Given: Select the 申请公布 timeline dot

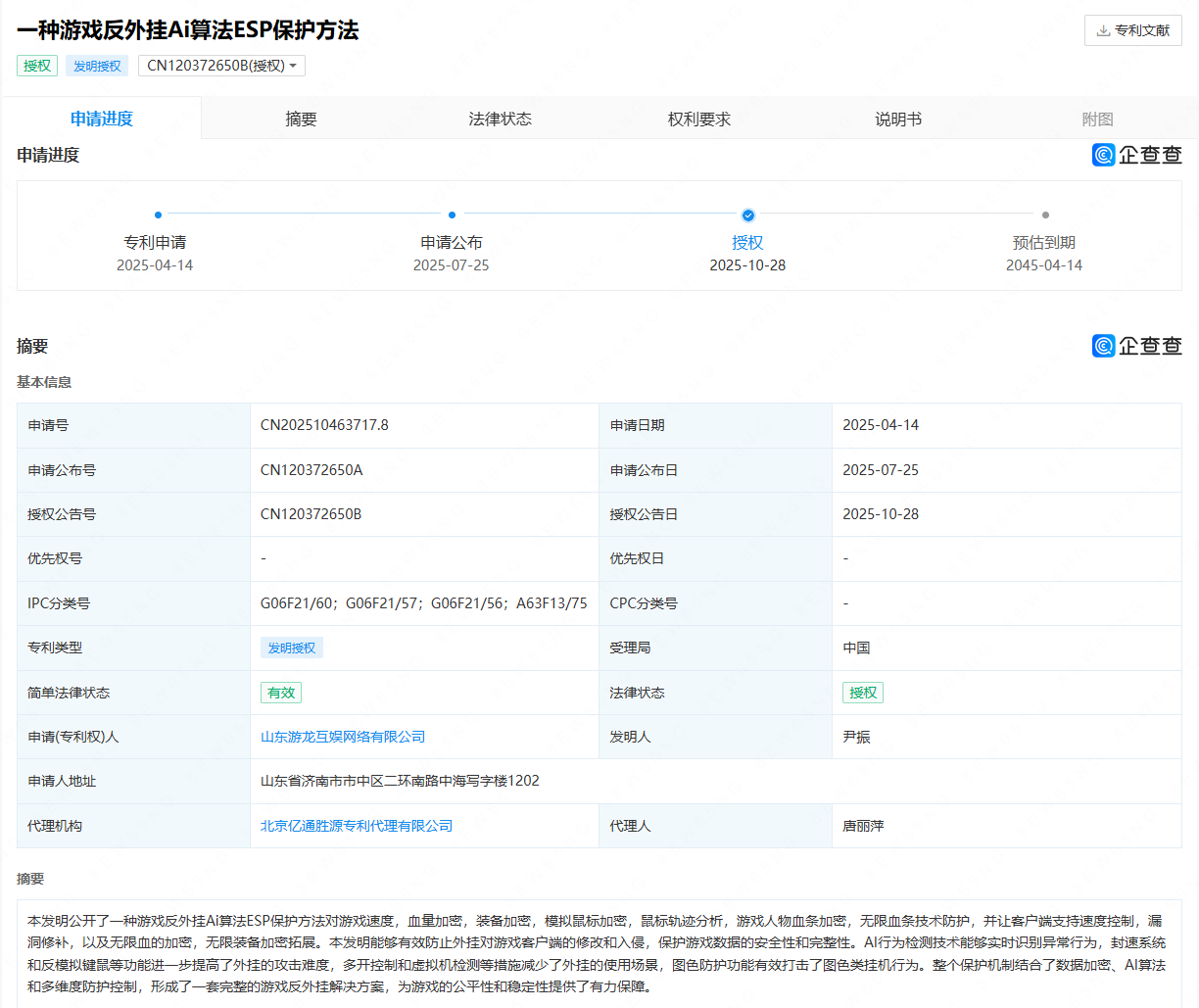Looking at the screenshot, I should click(x=452, y=215).
